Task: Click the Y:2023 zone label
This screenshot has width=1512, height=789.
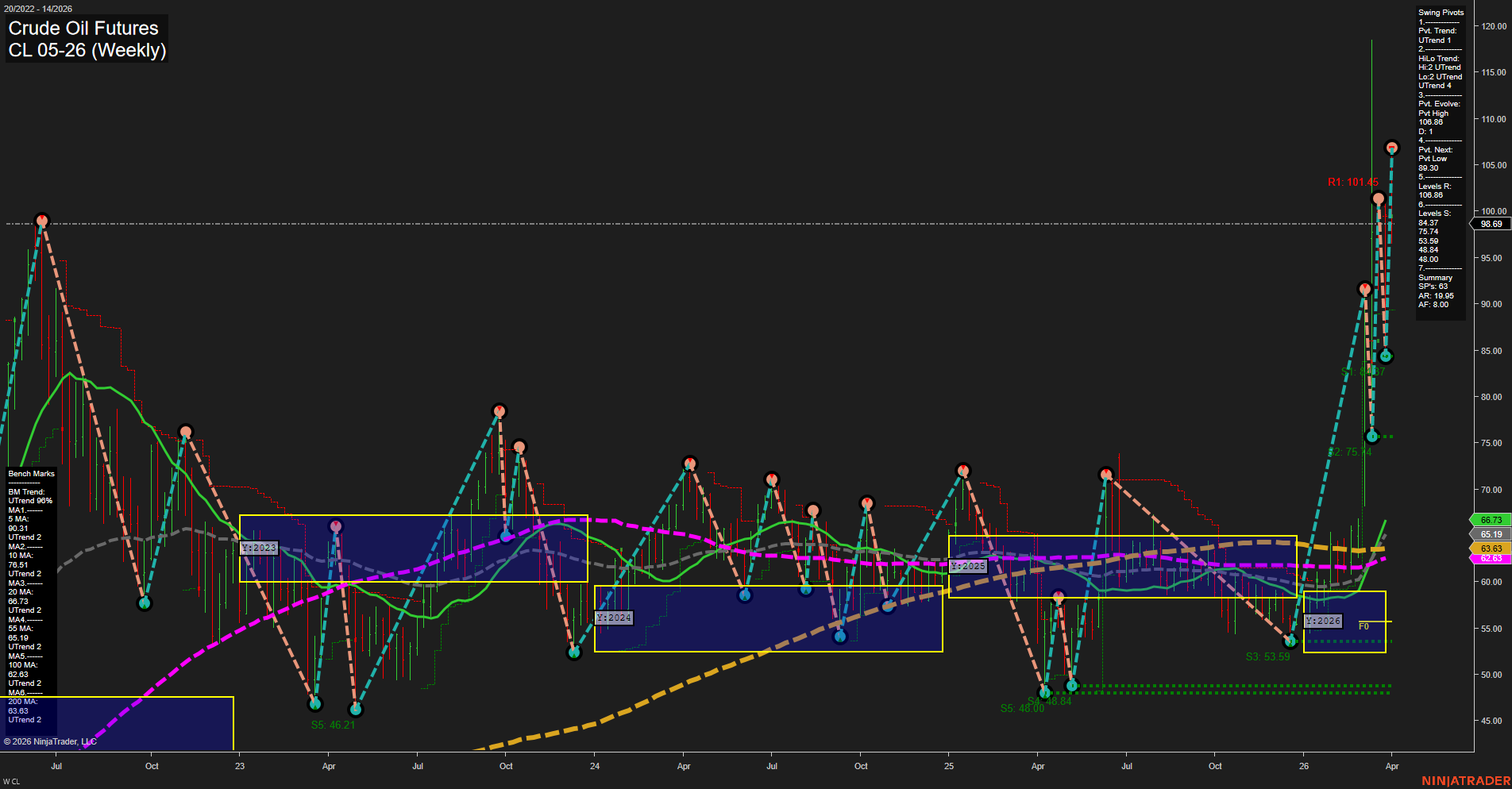Action: [x=259, y=547]
